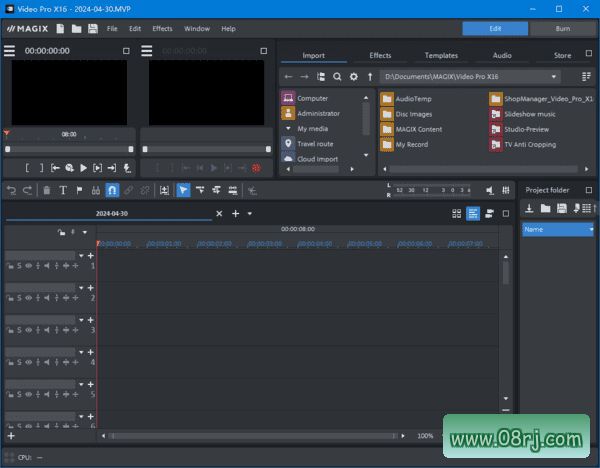Open right preview monitor hamburger menu
Screen dimensions: 600x468
tap(147, 51)
